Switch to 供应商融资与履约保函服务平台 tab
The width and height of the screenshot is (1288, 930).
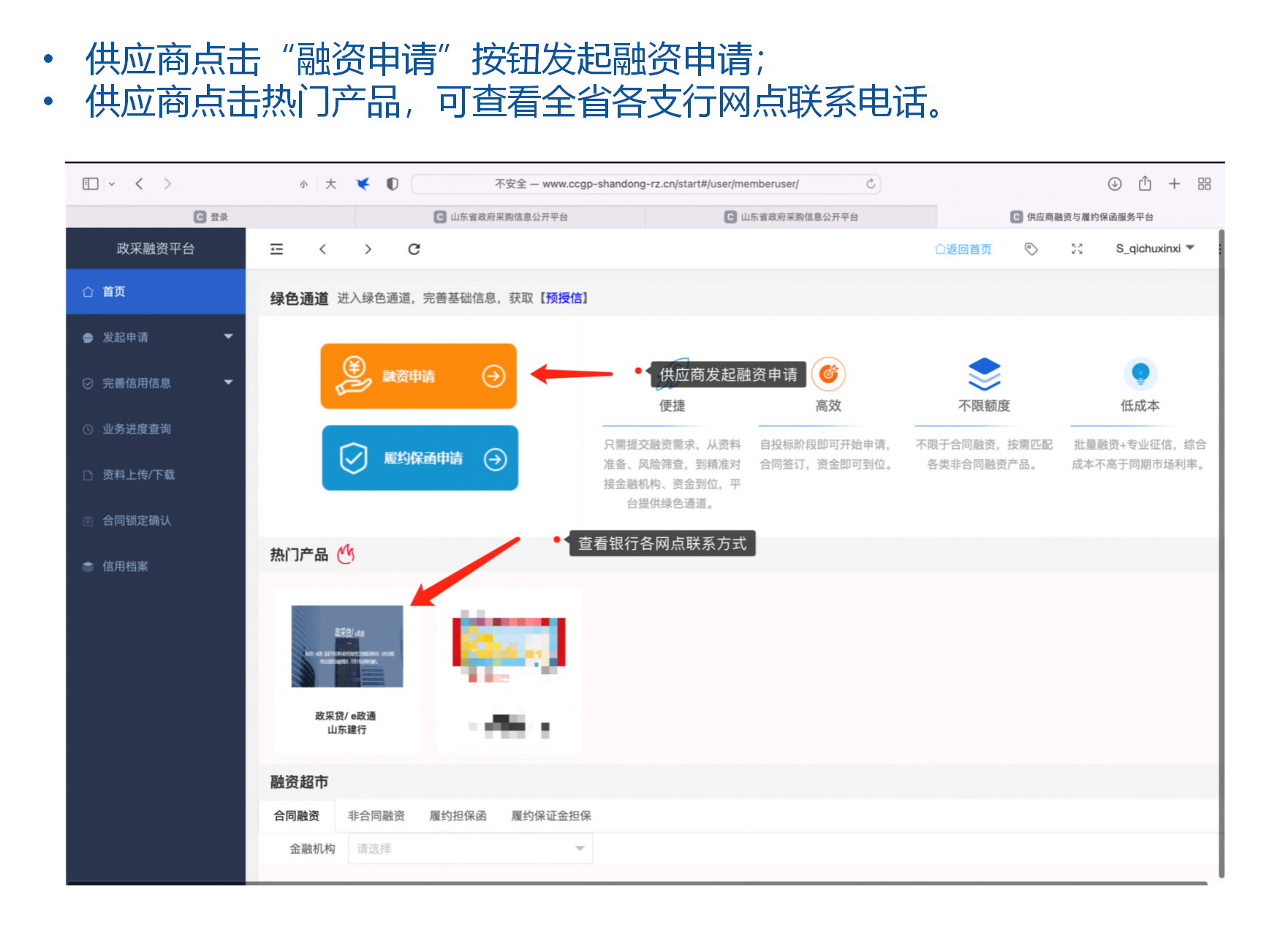1081,216
